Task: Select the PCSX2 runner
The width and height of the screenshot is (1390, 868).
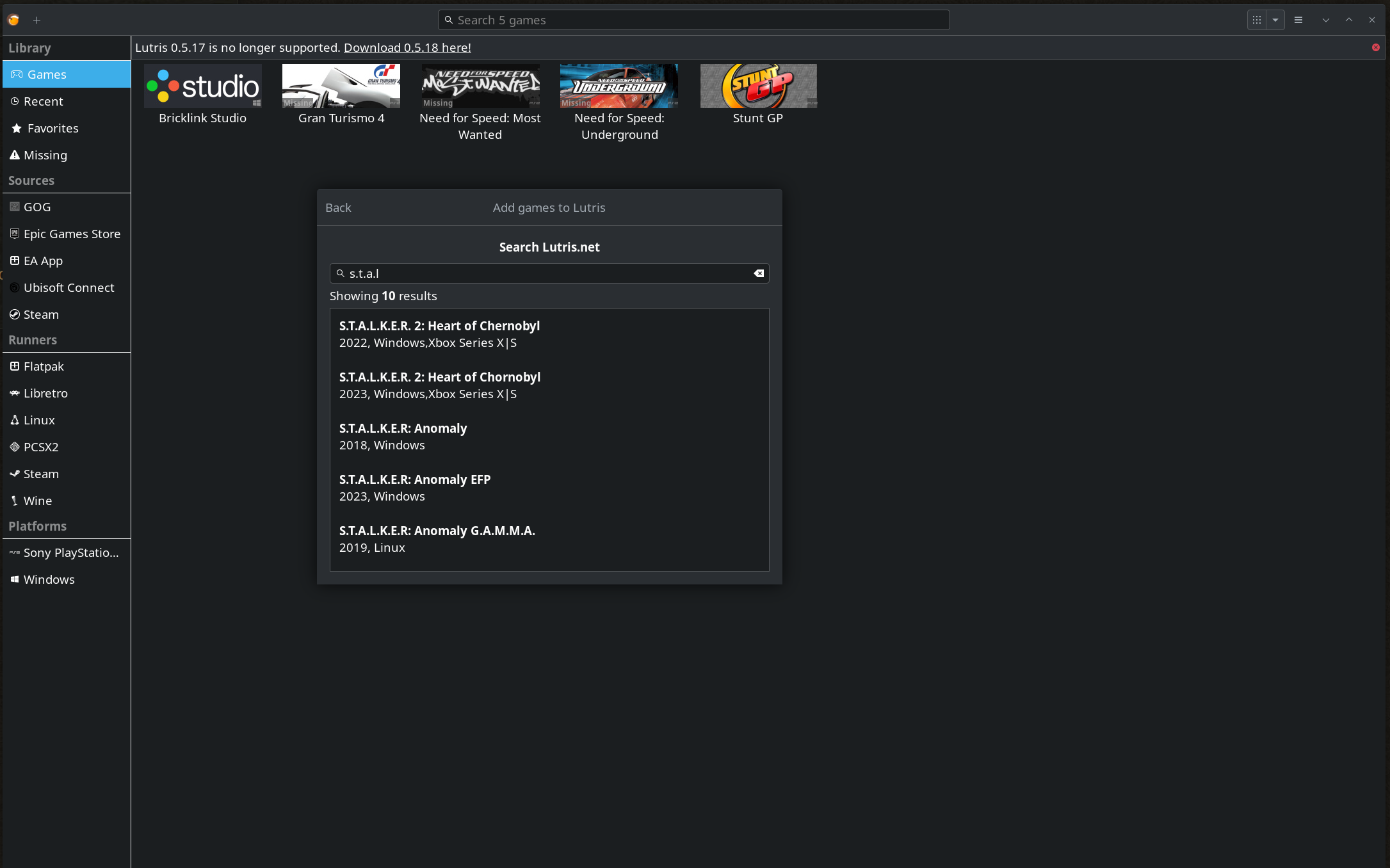Action: point(67,447)
